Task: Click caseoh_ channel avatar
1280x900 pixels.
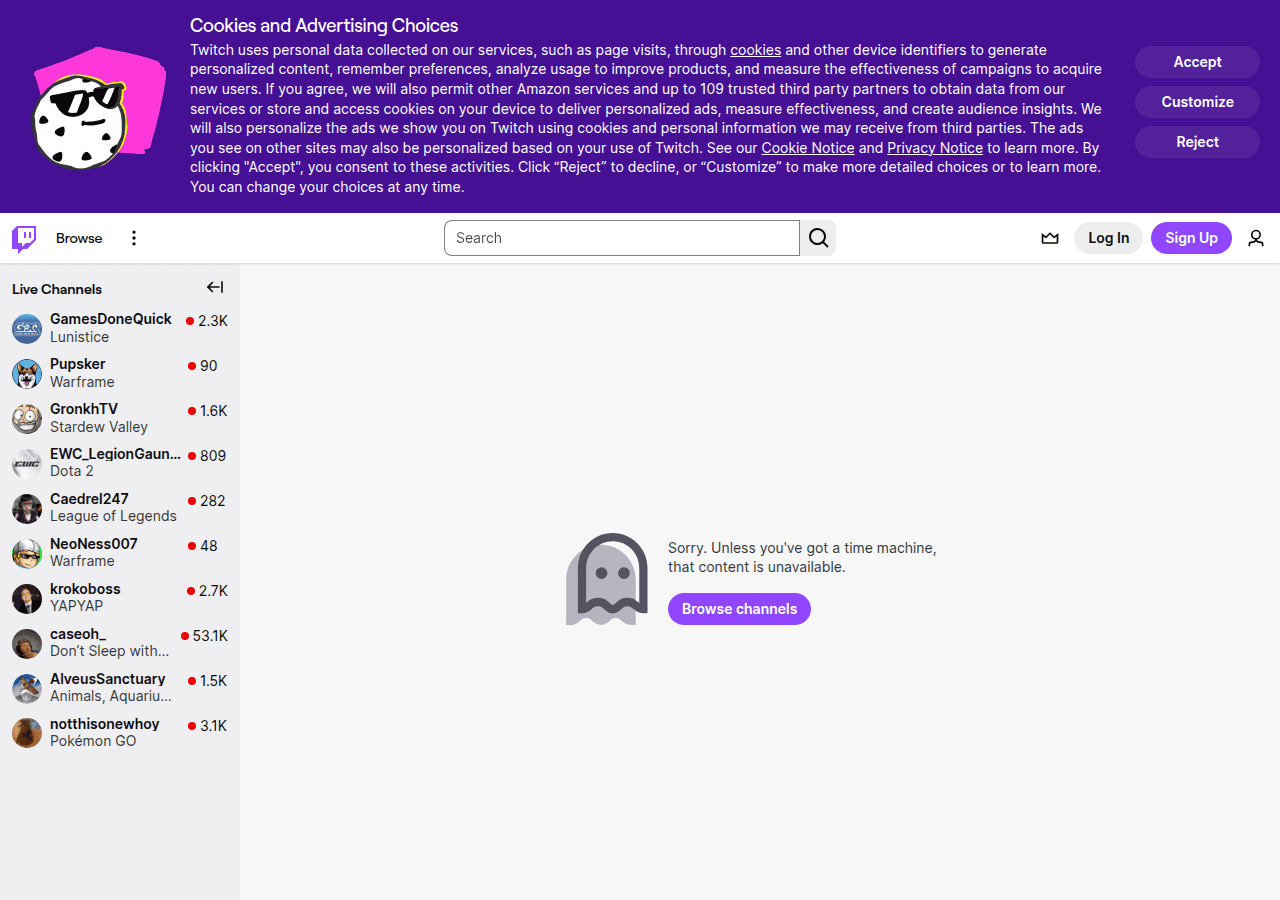Action: coord(27,644)
